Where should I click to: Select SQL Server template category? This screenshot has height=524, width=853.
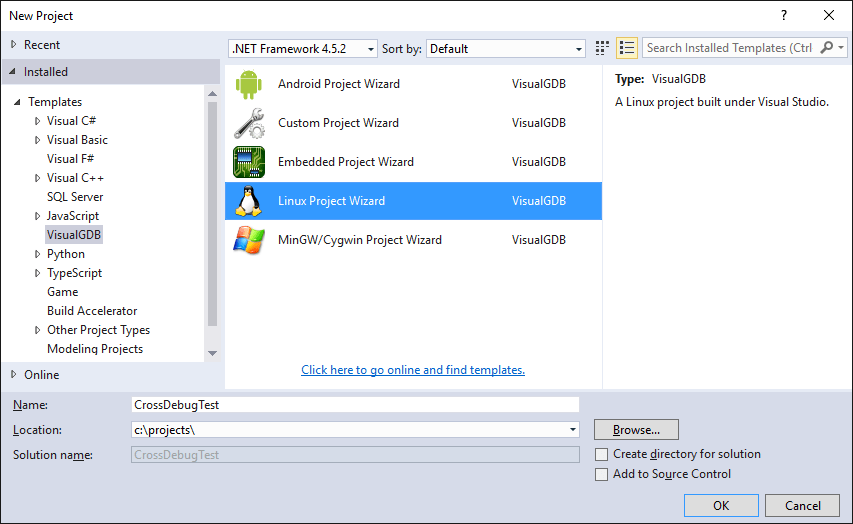tap(75, 197)
